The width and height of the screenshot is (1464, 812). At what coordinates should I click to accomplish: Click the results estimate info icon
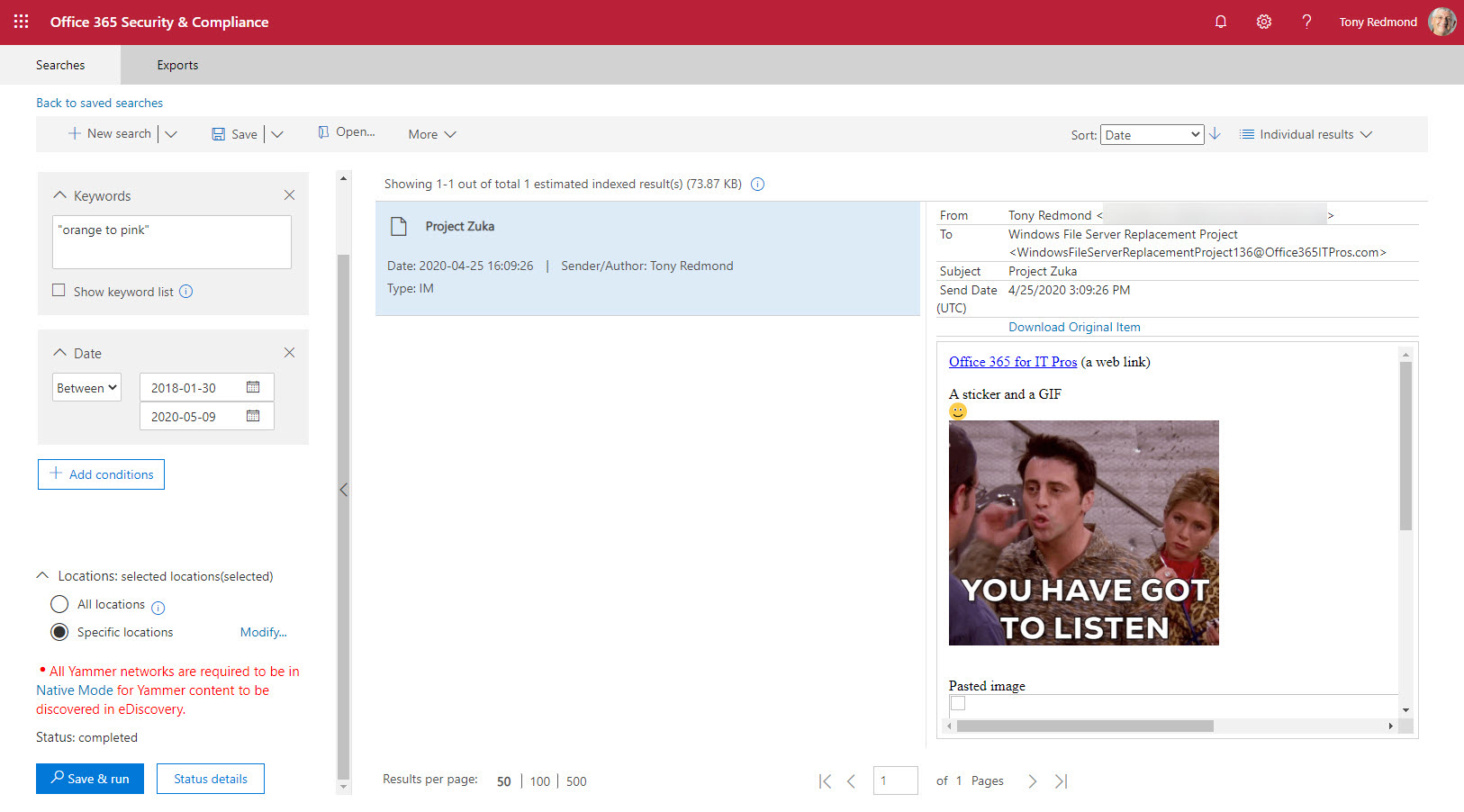coord(757,184)
